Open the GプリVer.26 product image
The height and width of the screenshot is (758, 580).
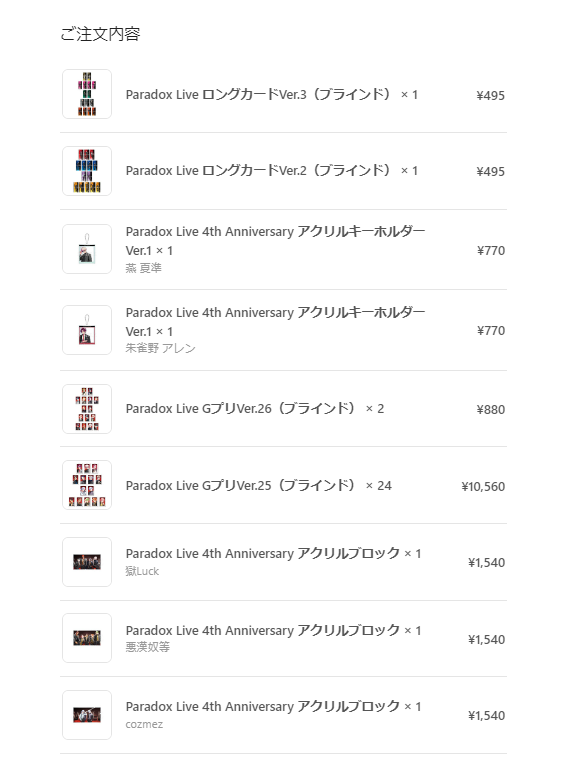[87, 409]
